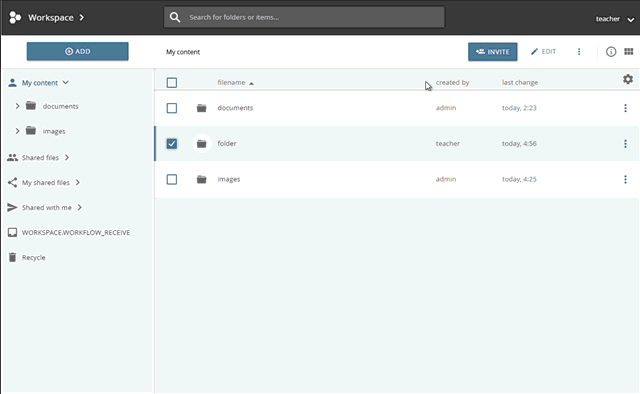This screenshot has width=640, height=394.
Task: Open the info panel icon
Action: [x=611, y=51]
